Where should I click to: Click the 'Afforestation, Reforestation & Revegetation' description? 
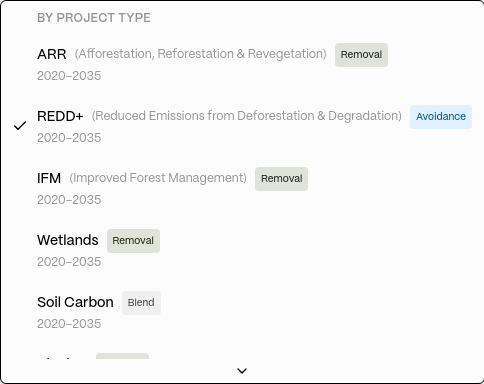coord(201,54)
